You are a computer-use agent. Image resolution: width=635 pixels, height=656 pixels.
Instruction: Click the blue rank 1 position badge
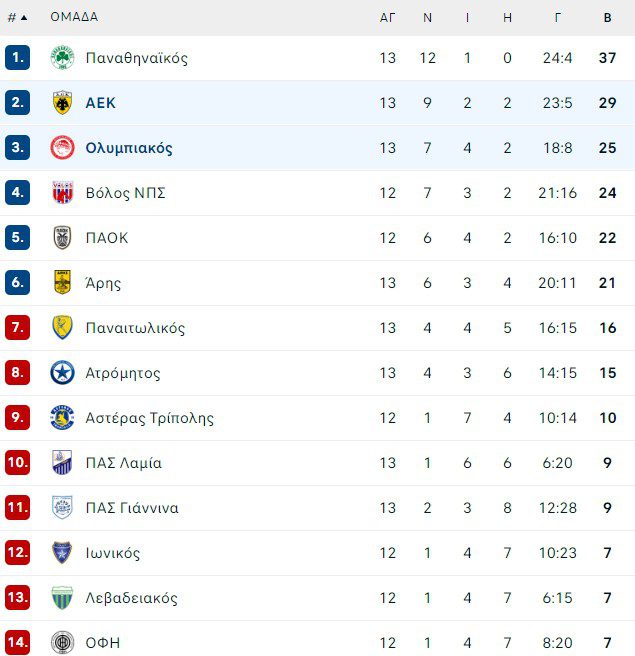pyautogui.click(x=18, y=58)
